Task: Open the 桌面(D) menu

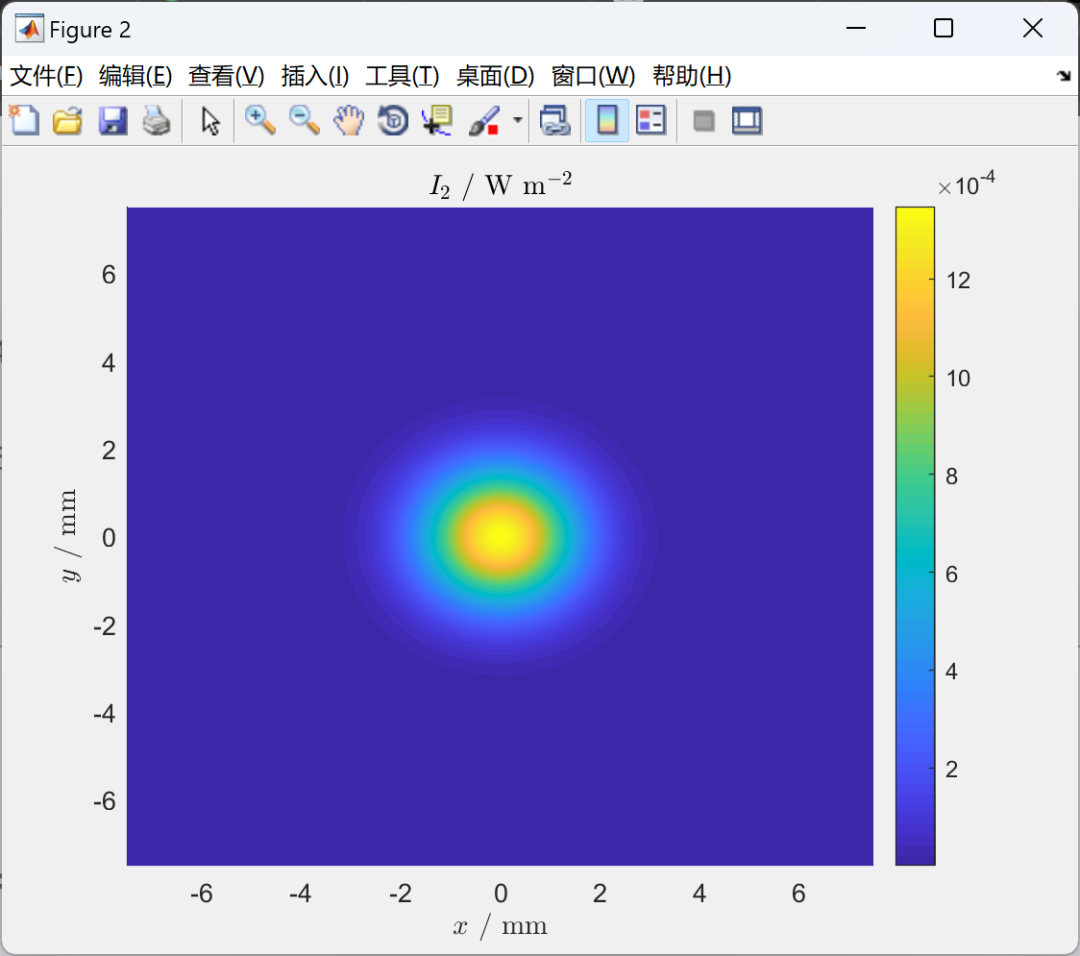Action: 495,76
